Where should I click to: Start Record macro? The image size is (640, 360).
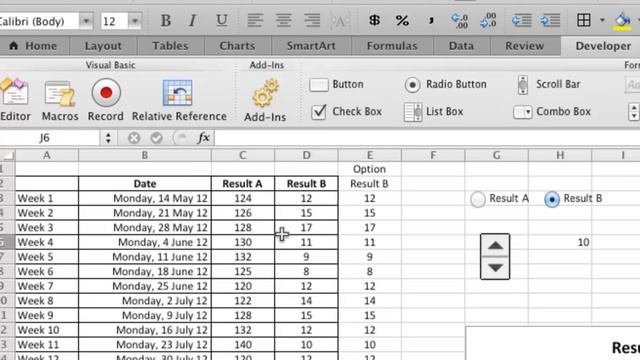coord(106,100)
